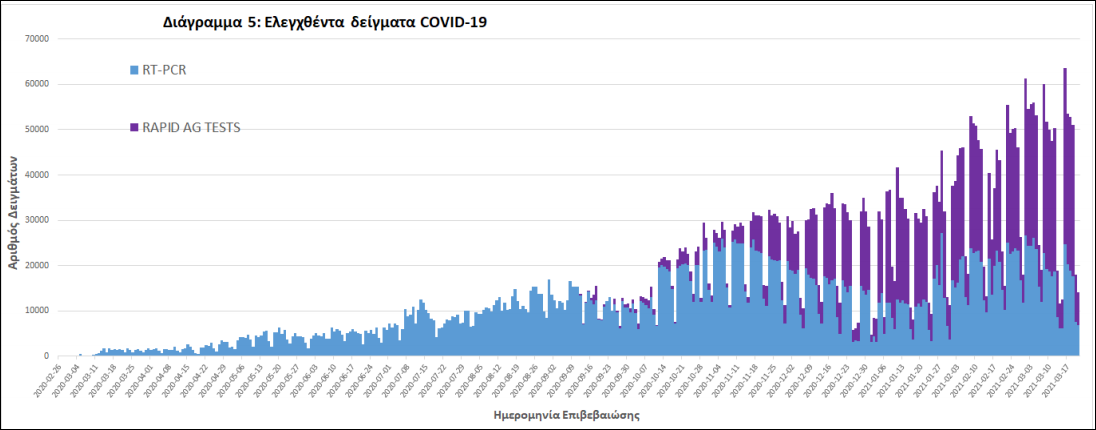The width and height of the screenshot is (1096, 430).
Task: Select the horizontal axis title Ημερομηνία Επιβεβαίωσης
Action: click(567, 412)
